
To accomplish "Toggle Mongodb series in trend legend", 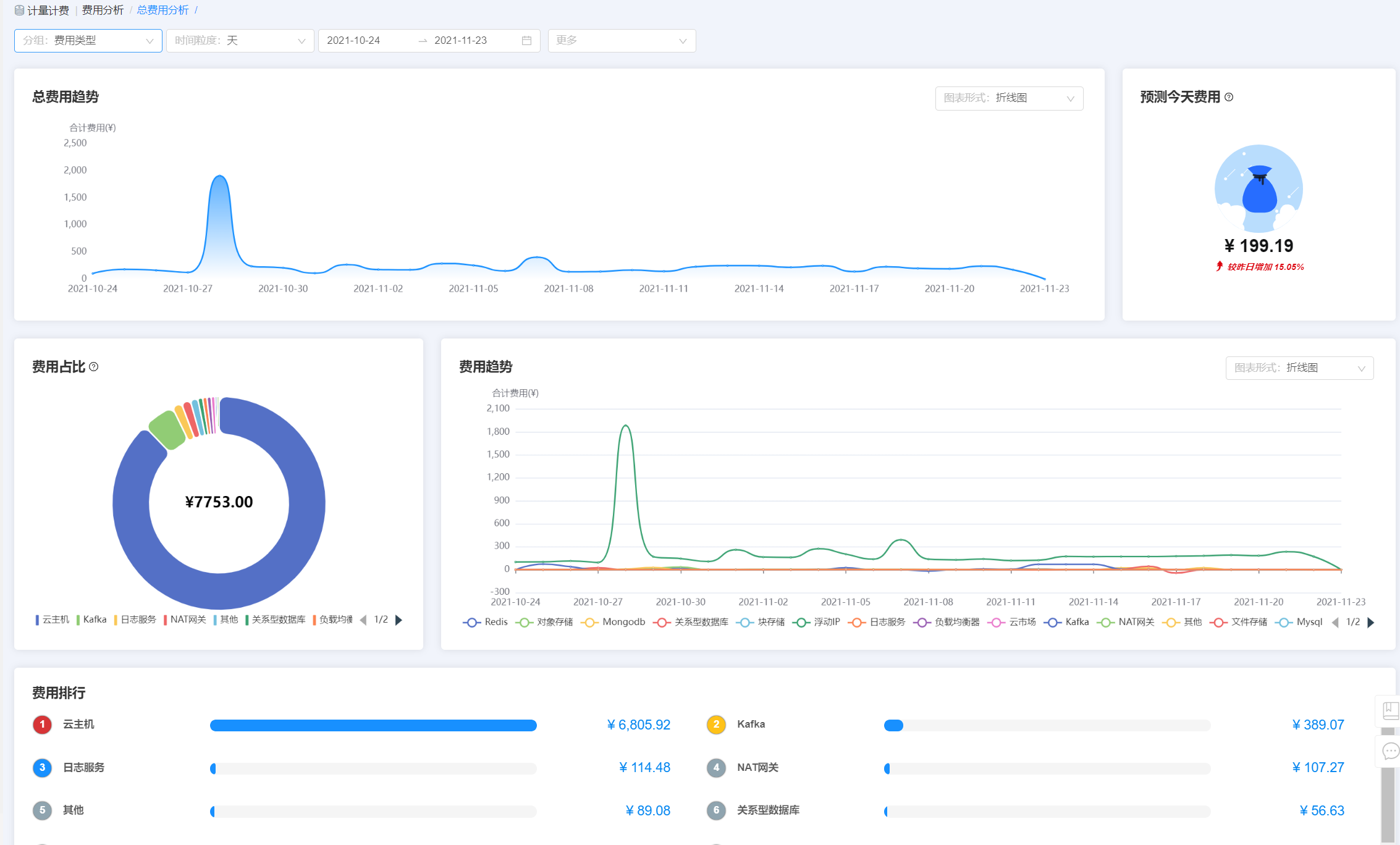I will pos(613,622).
